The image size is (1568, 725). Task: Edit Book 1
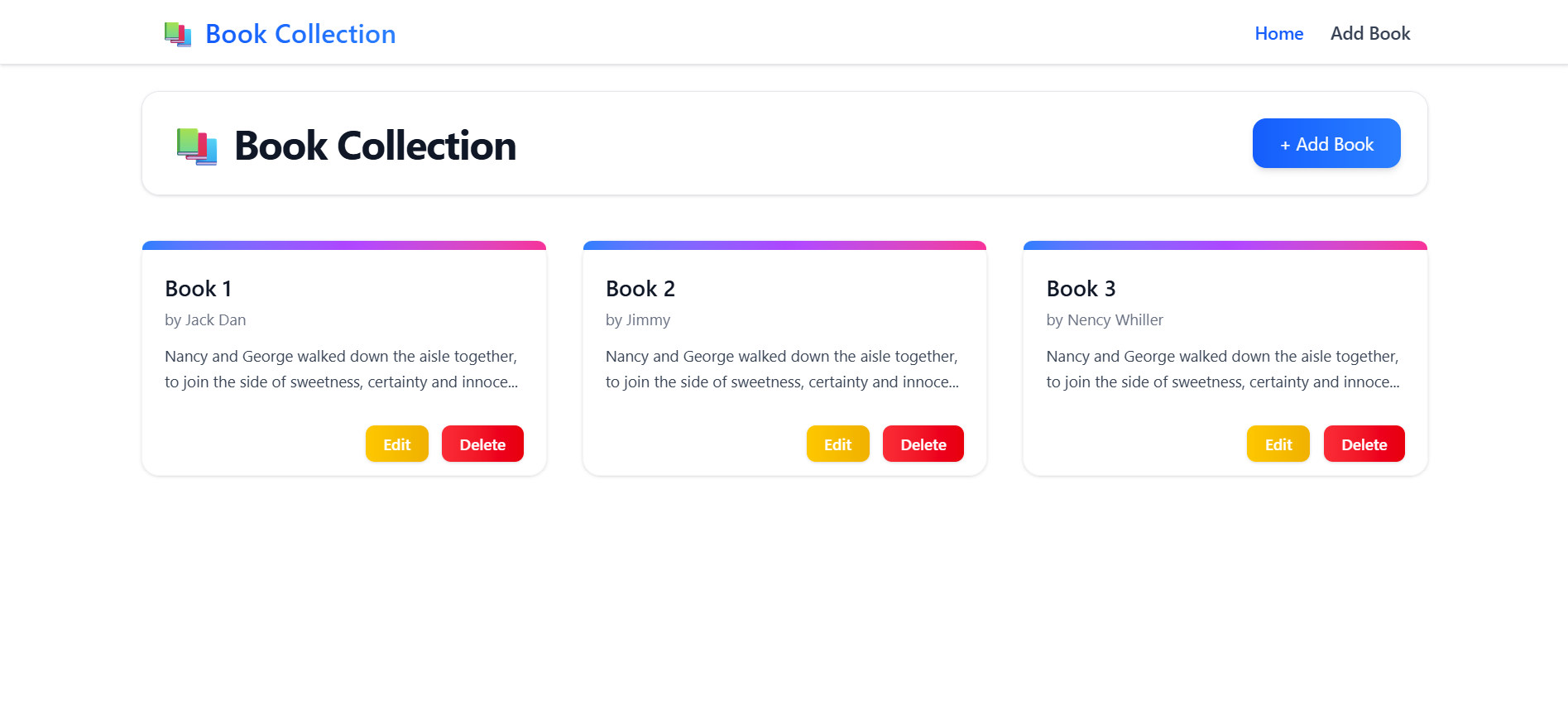[x=397, y=444]
